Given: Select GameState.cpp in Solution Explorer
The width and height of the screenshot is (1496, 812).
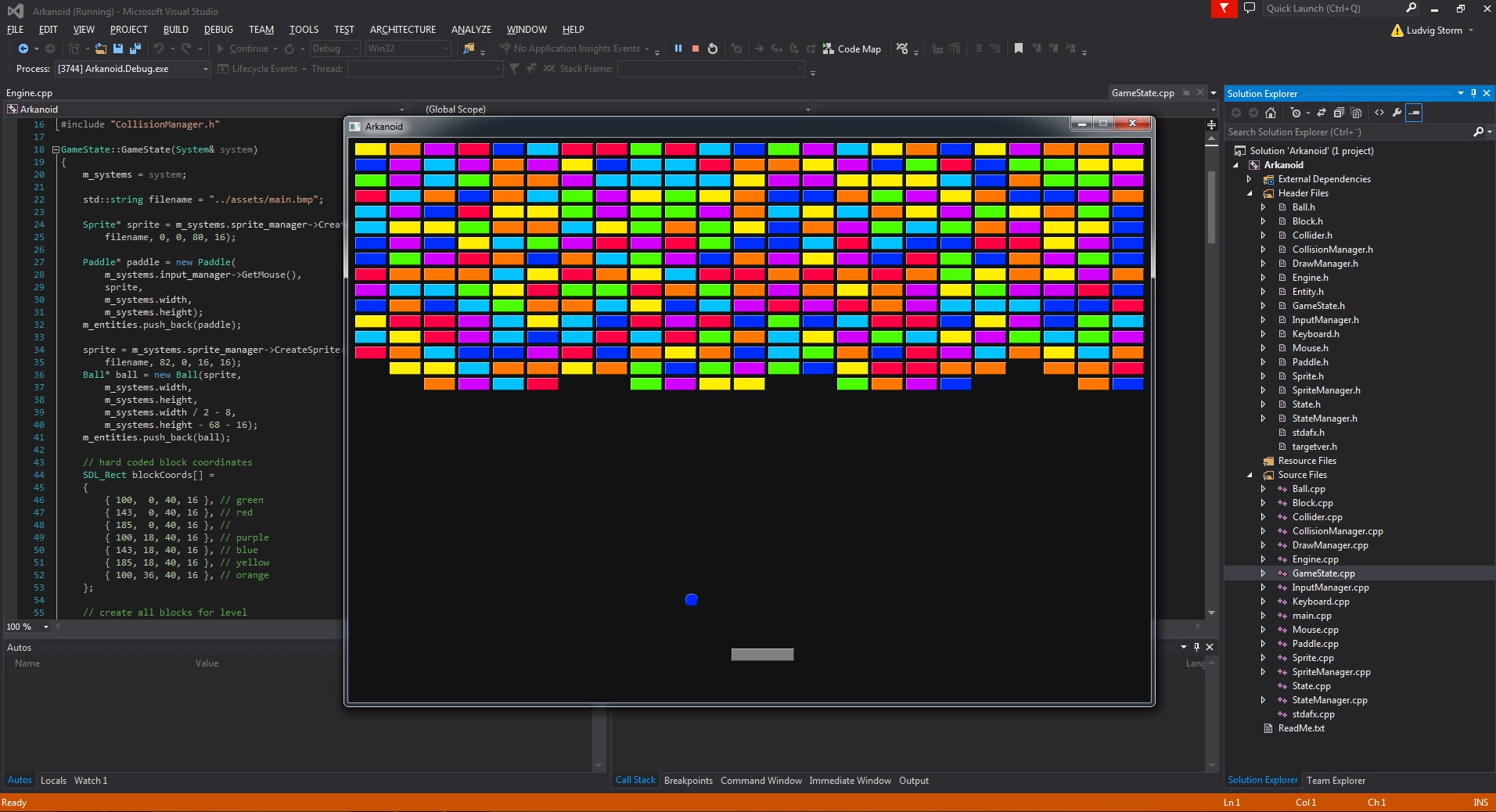Looking at the screenshot, I should pos(1323,573).
